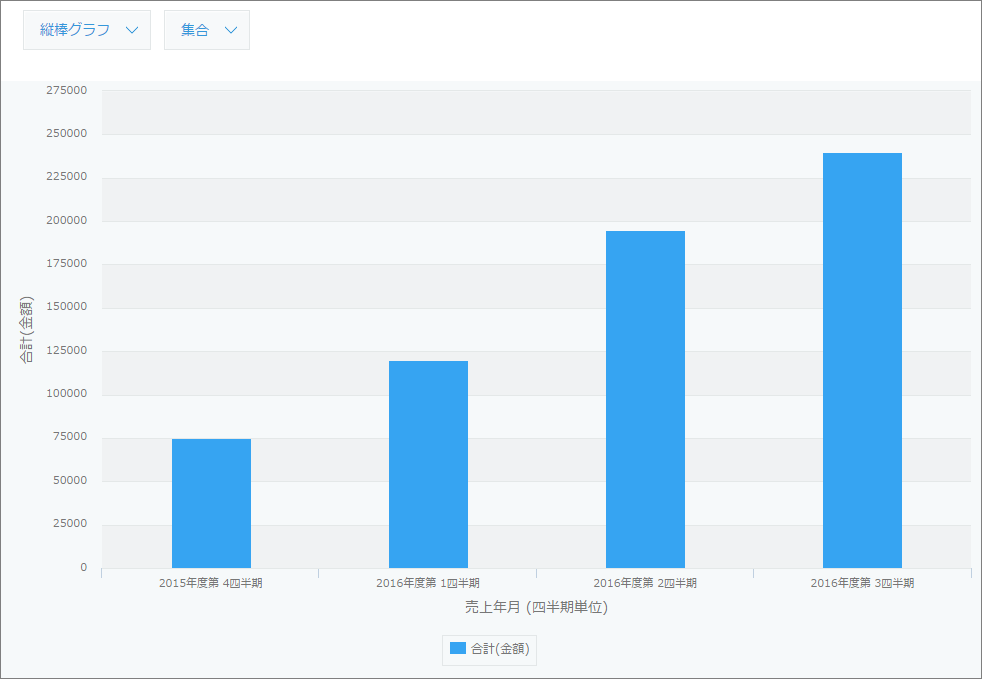Click the tallest bar for 2016年度第3四半期

pyautogui.click(x=862, y=360)
